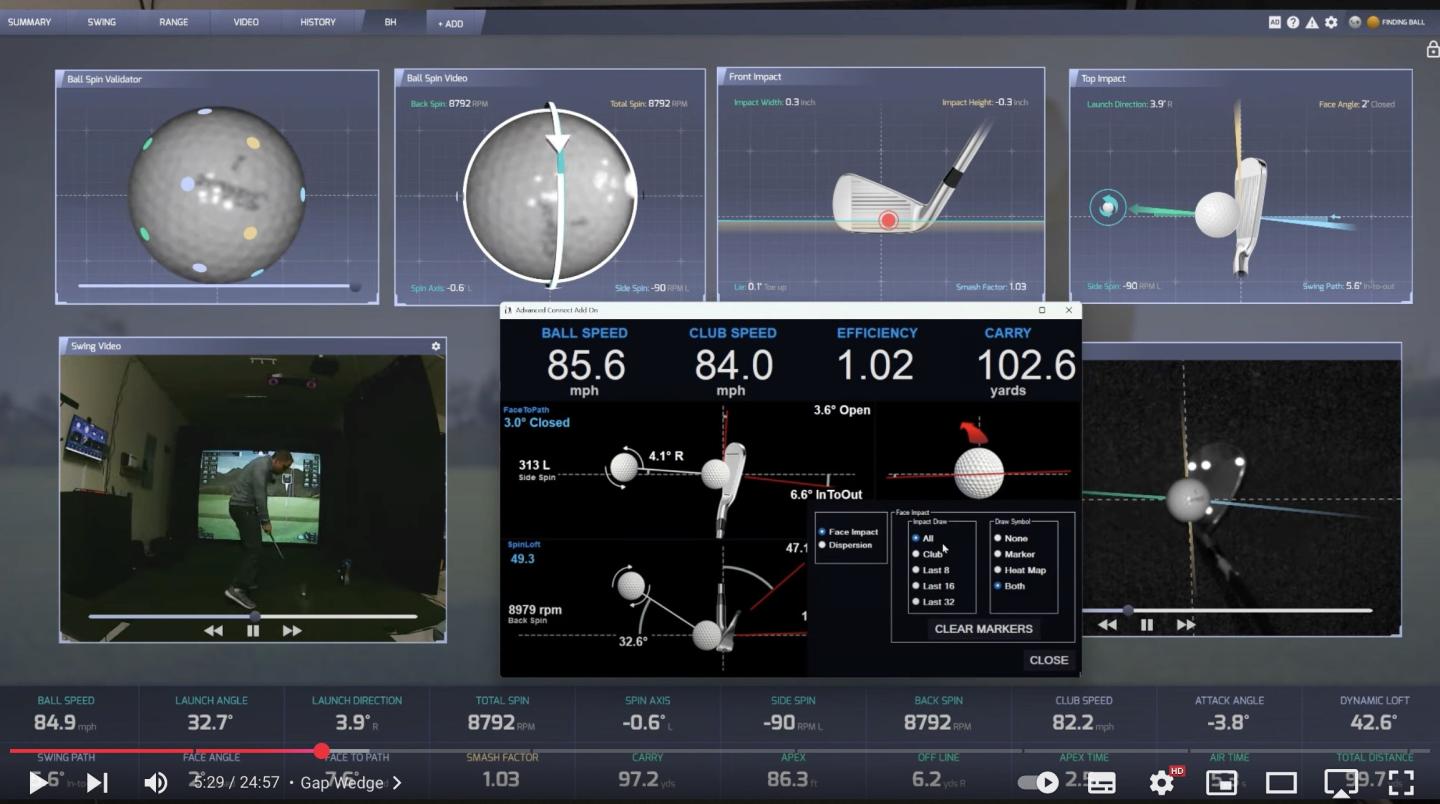
Task: Open settings gear in top toolbar
Action: pyautogui.click(x=1331, y=22)
